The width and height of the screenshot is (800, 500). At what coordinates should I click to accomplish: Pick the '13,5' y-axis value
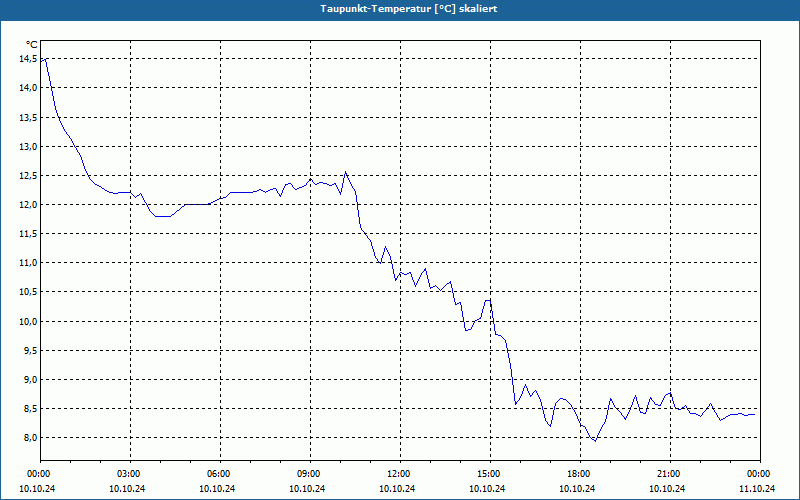pos(28,117)
